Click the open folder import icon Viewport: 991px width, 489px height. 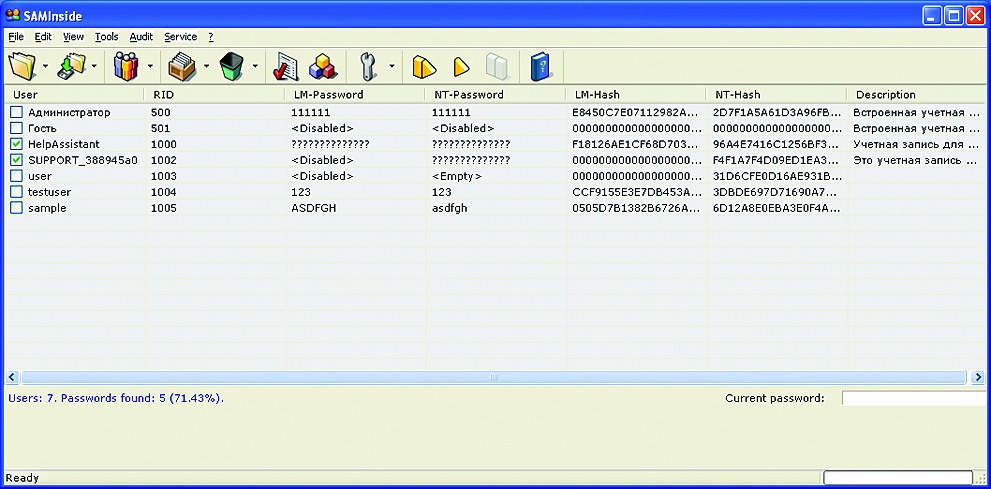(21, 67)
